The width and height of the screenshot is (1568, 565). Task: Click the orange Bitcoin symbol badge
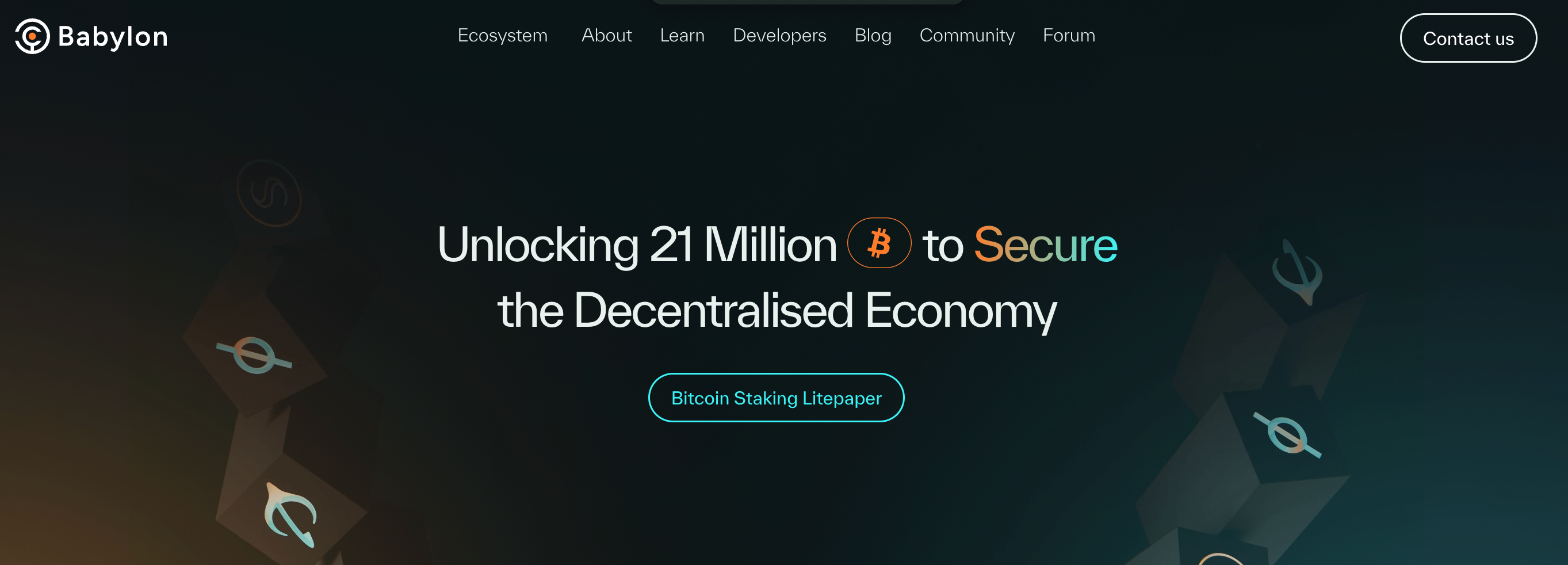click(x=878, y=243)
